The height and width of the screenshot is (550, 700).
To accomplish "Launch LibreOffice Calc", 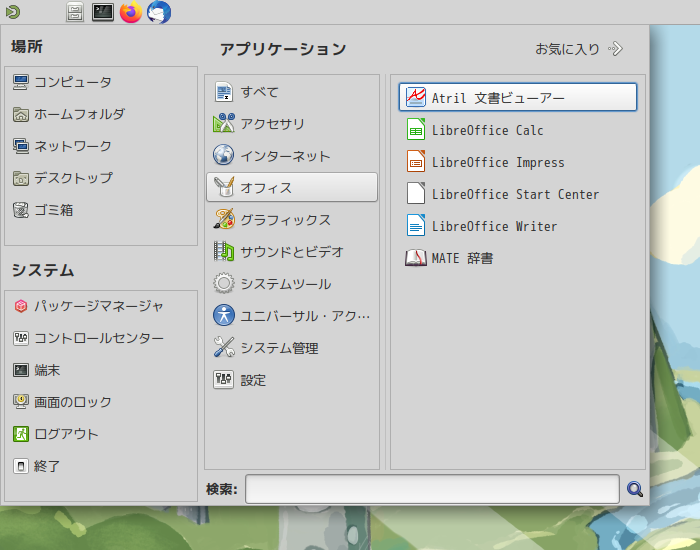I will (x=518, y=130).
